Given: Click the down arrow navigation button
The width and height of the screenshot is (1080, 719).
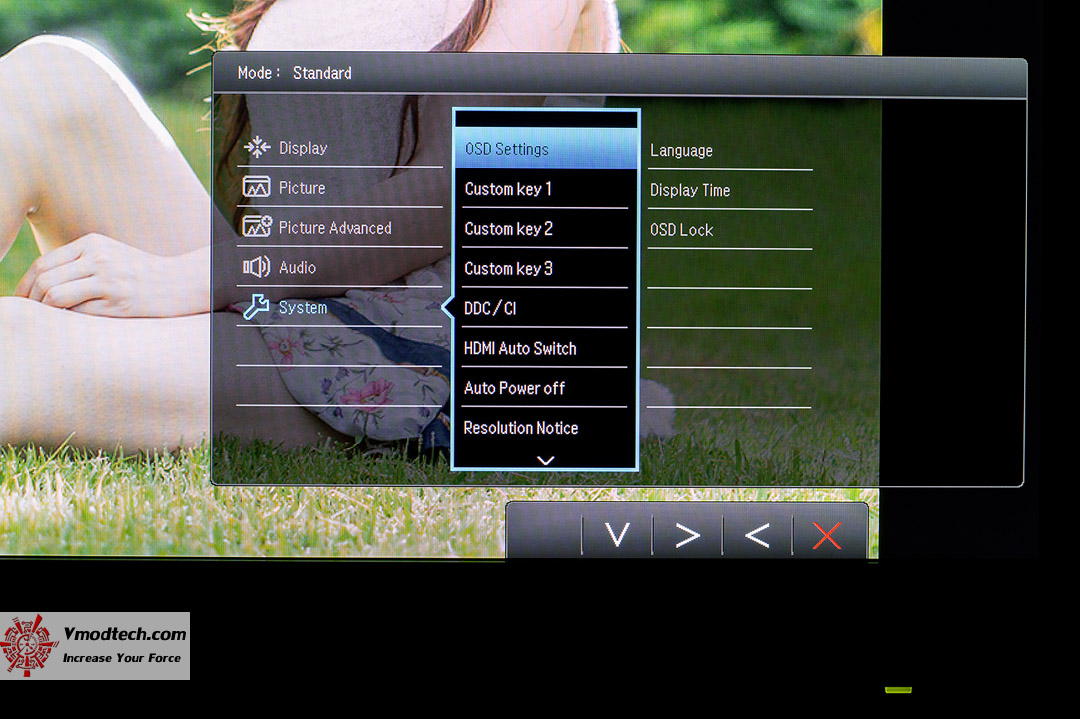Looking at the screenshot, I should [617, 534].
